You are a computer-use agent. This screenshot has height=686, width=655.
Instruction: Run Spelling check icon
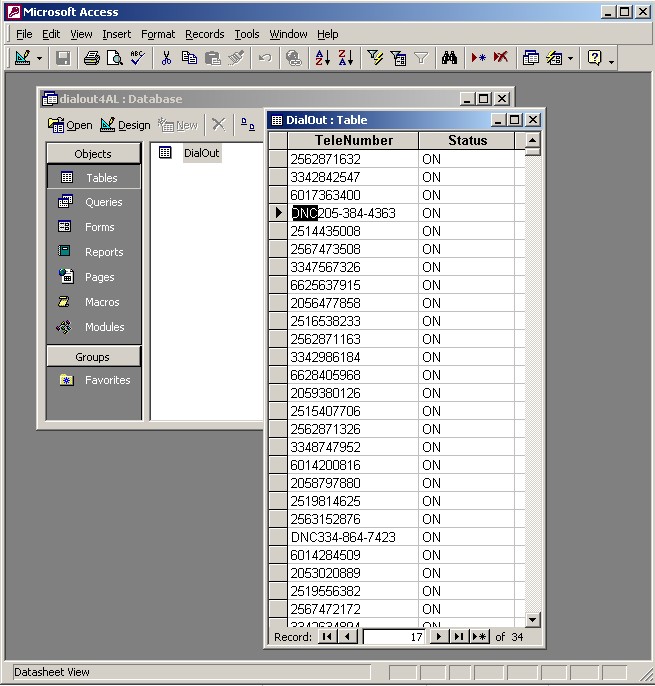click(x=137, y=58)
